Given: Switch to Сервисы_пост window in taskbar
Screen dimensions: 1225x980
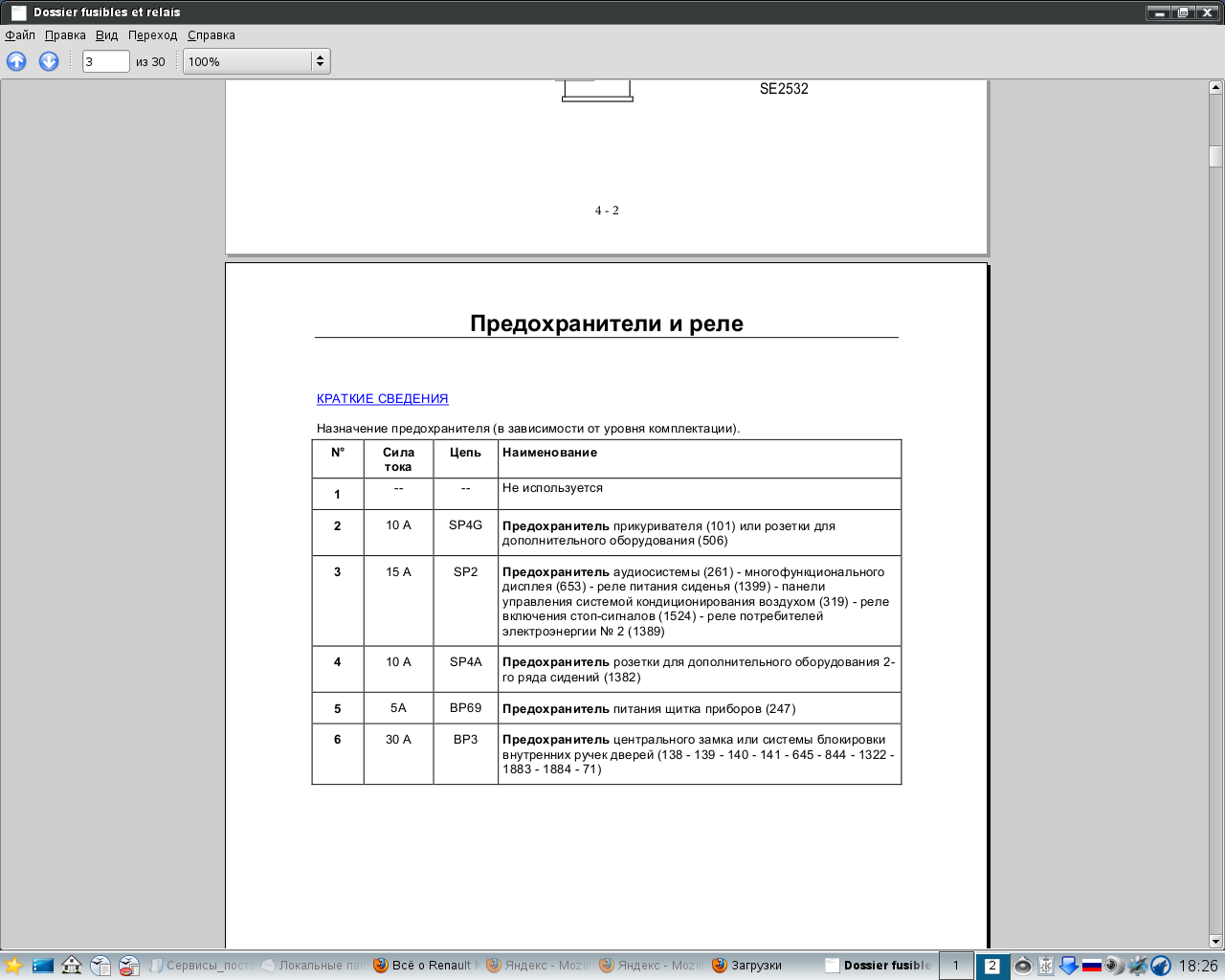Looking at the screenshot, I should pos(201,965).
